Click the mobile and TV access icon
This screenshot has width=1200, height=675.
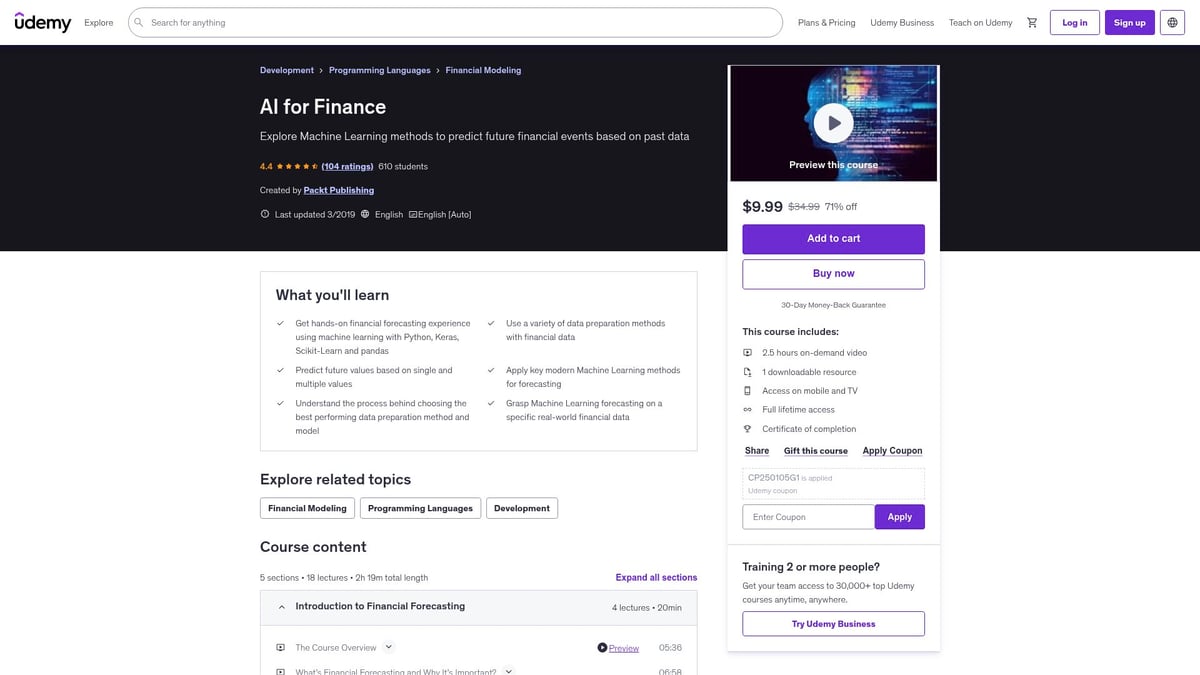tap(747, 391)
